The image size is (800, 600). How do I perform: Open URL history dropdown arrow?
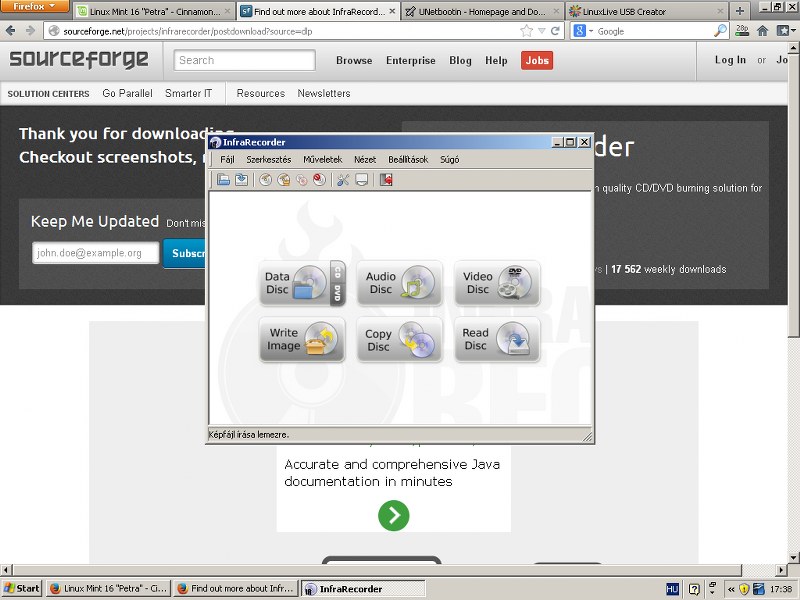tap(542, 31)
